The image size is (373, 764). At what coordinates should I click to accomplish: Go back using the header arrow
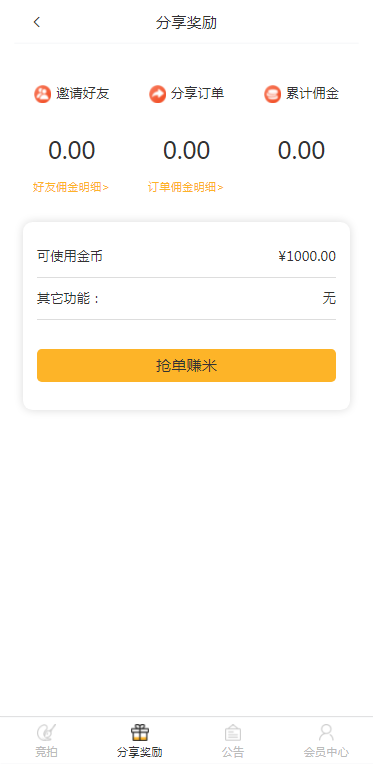pyautogui.click(x=37, y=22)
